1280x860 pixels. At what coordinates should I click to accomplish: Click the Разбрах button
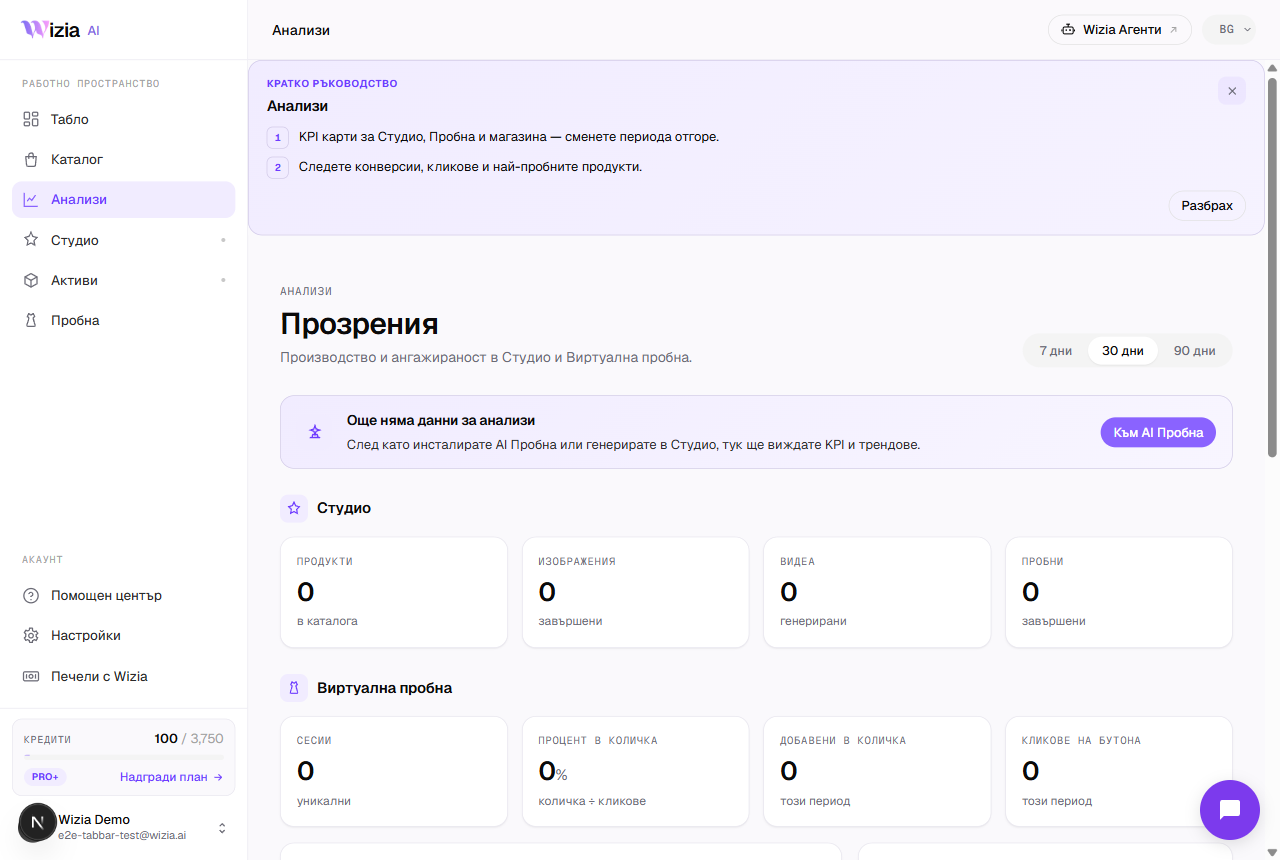[1207, 206]
